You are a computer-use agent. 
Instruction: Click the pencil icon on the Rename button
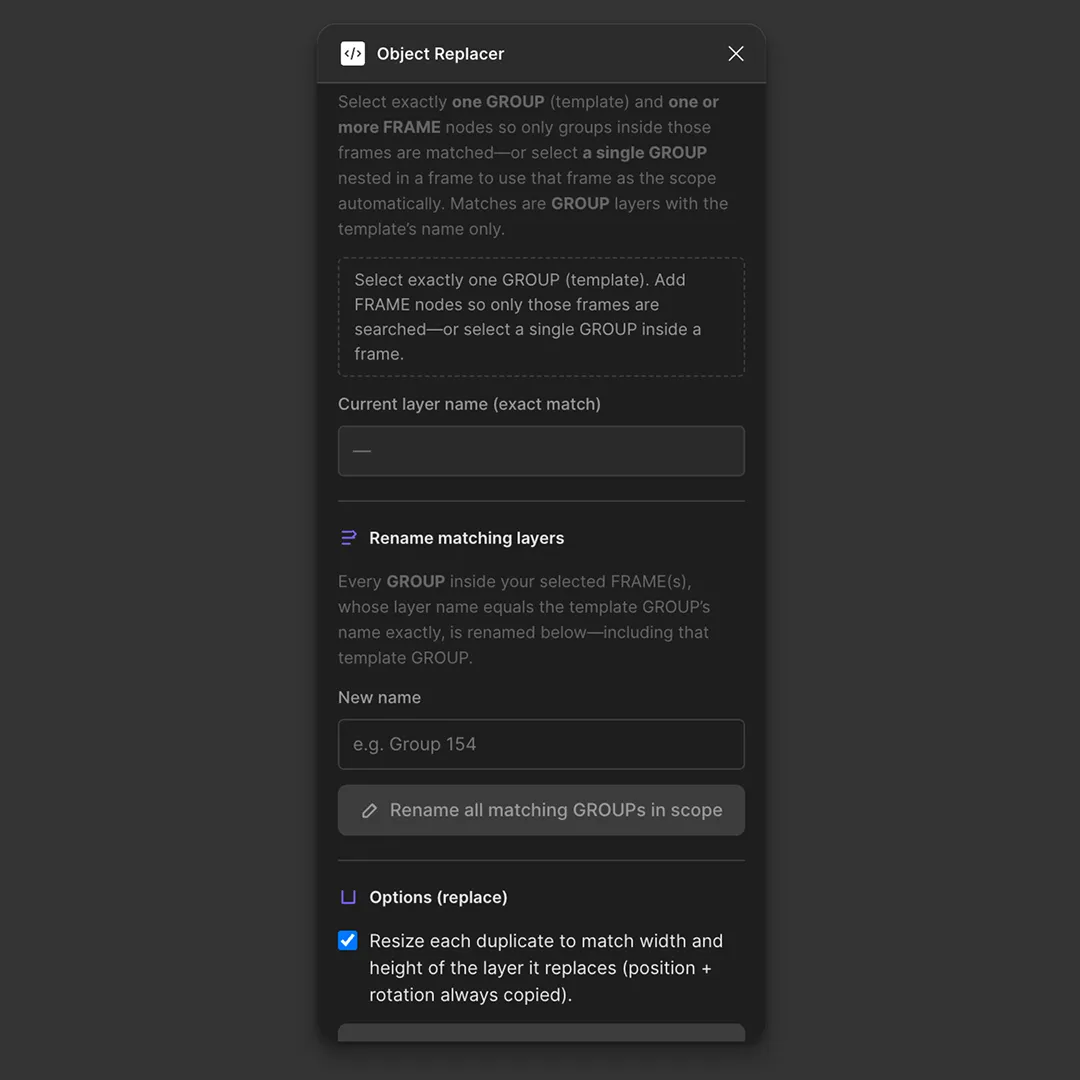click(x=370, y=811)
